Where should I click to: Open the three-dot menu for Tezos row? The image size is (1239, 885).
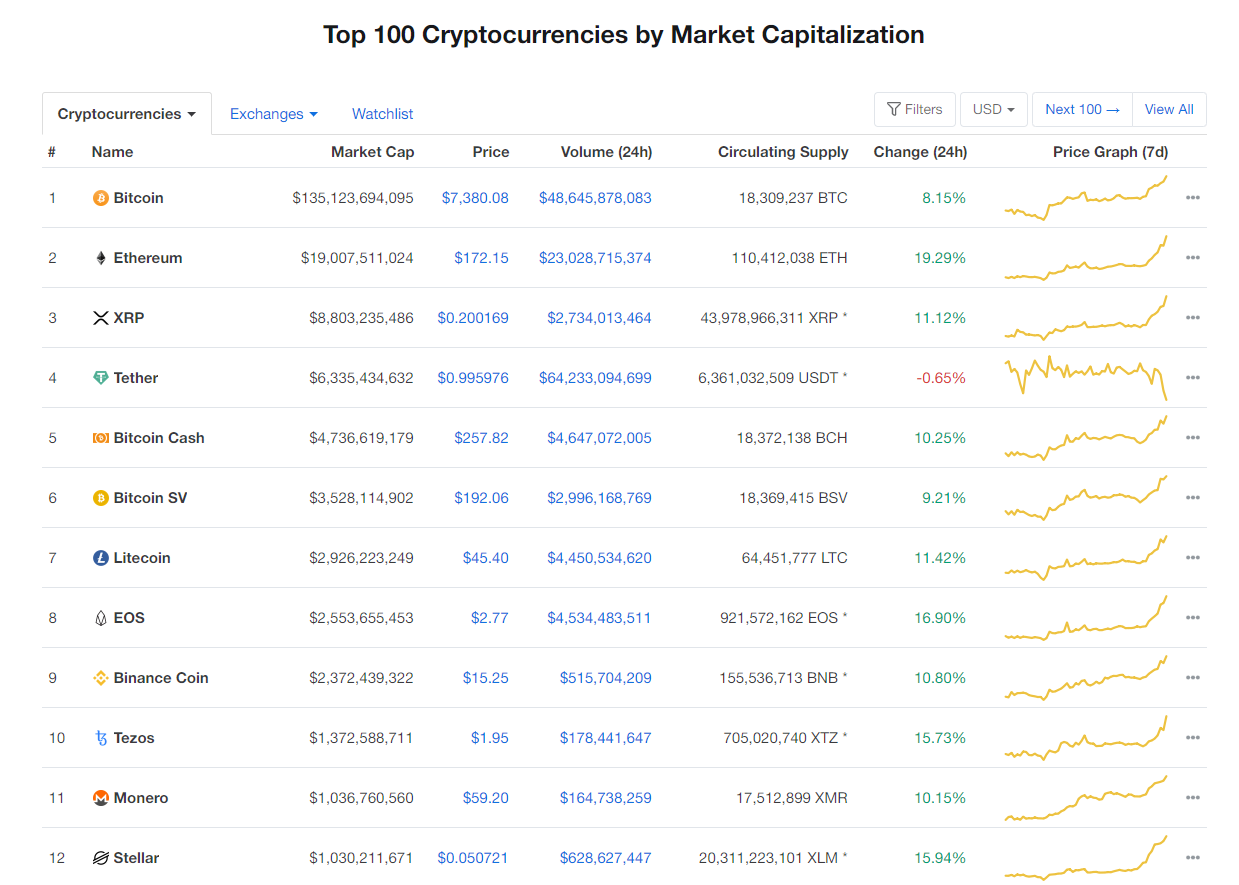point(1192,738)
